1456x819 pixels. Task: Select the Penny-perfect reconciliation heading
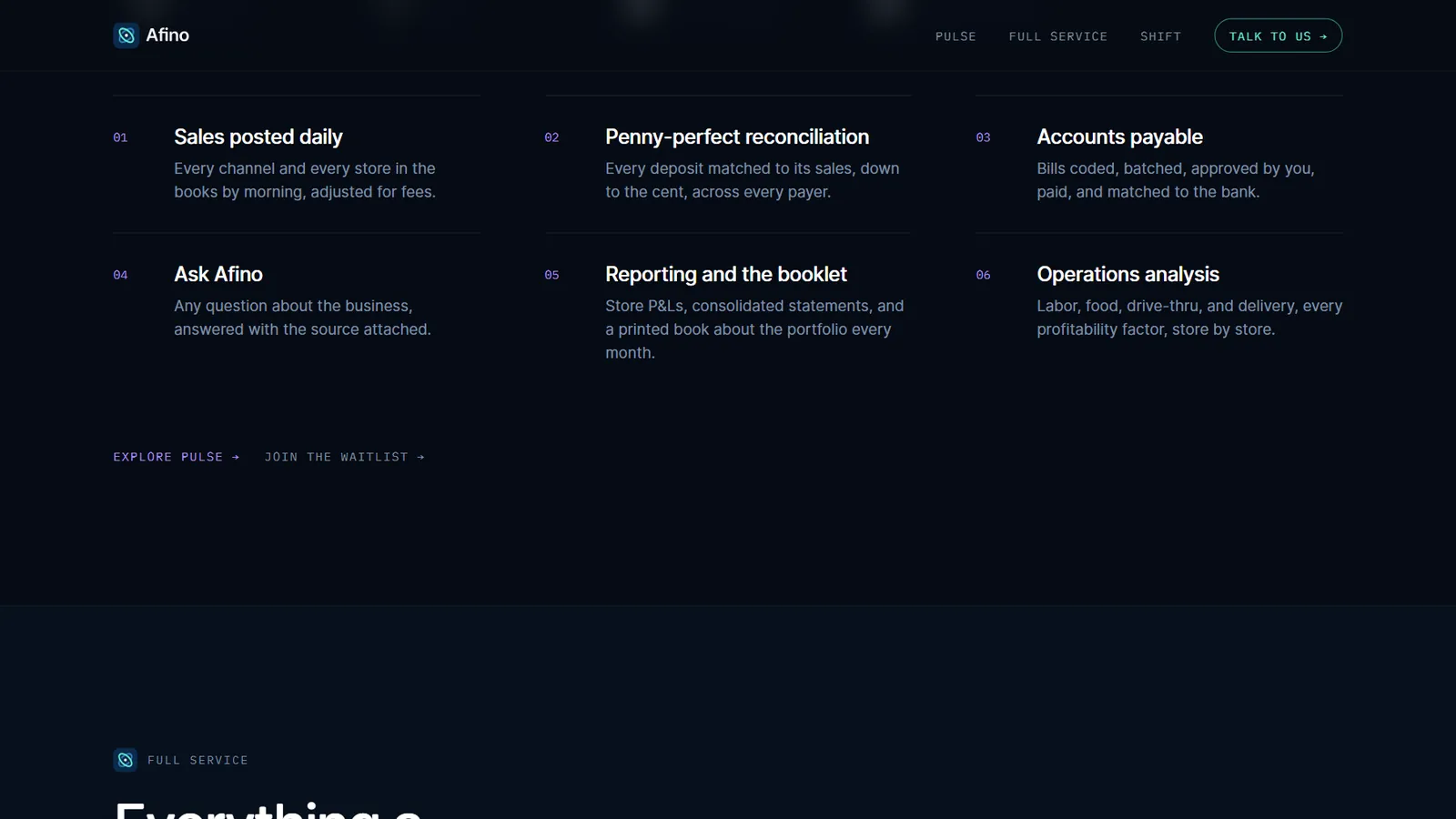coord(737,136)
